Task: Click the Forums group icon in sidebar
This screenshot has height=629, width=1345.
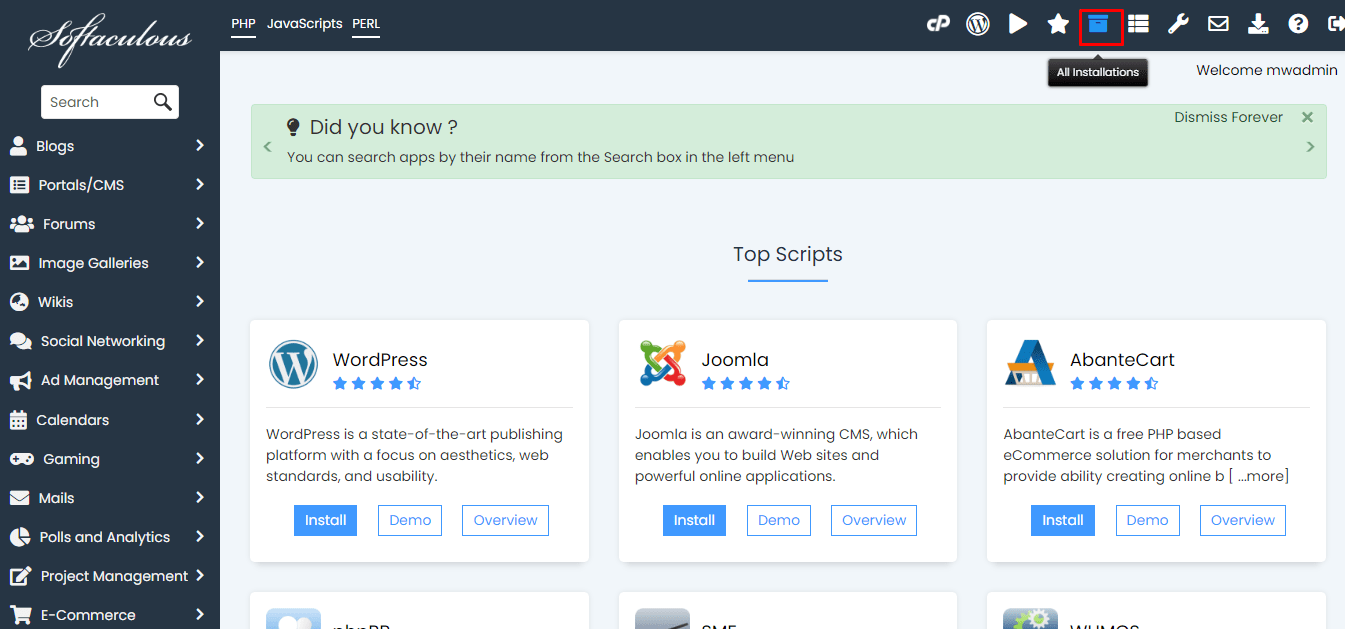Action: (x=21, y=224)
